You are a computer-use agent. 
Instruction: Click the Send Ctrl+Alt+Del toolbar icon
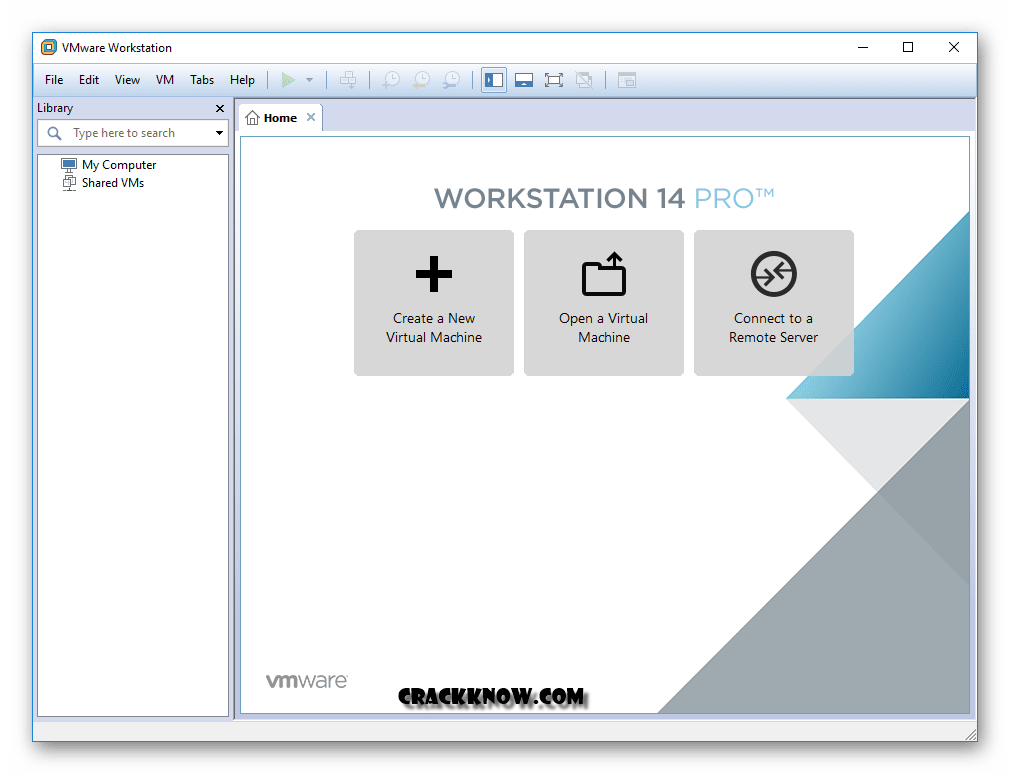[348, 80]
